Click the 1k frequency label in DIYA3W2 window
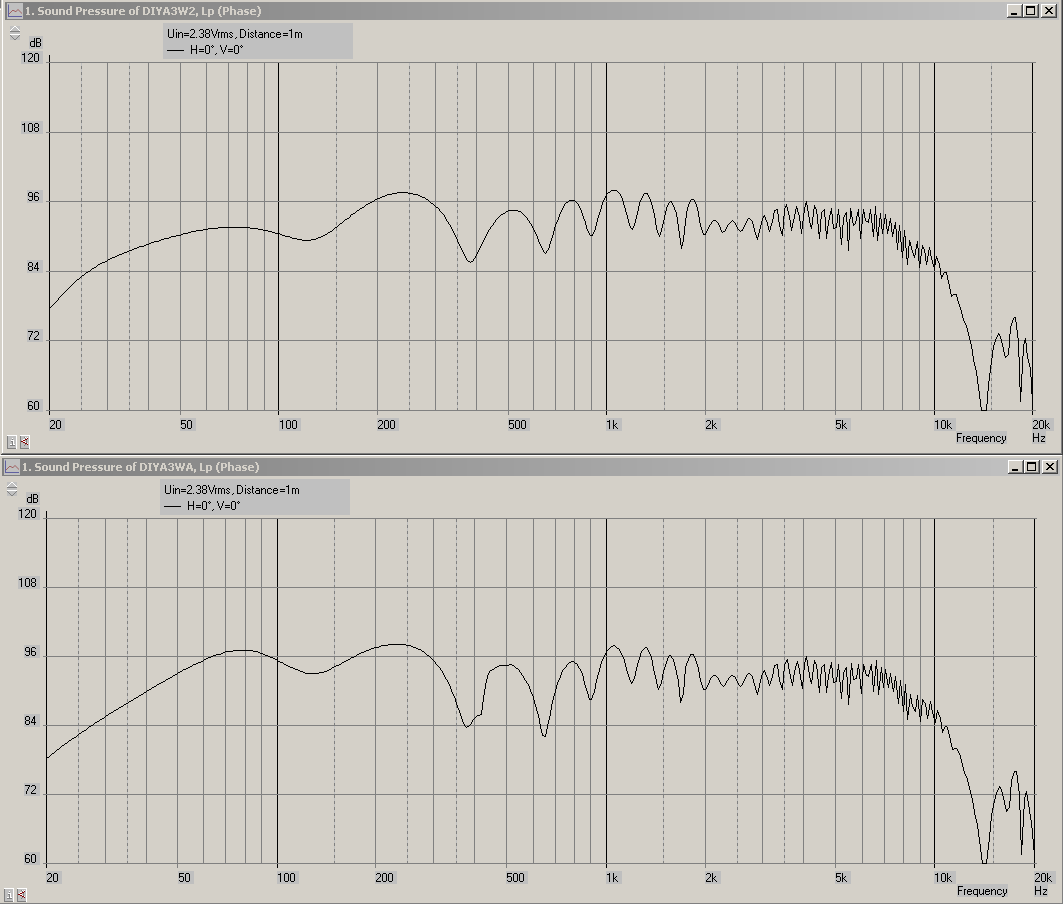1063x904 pixels. [612, 425]
